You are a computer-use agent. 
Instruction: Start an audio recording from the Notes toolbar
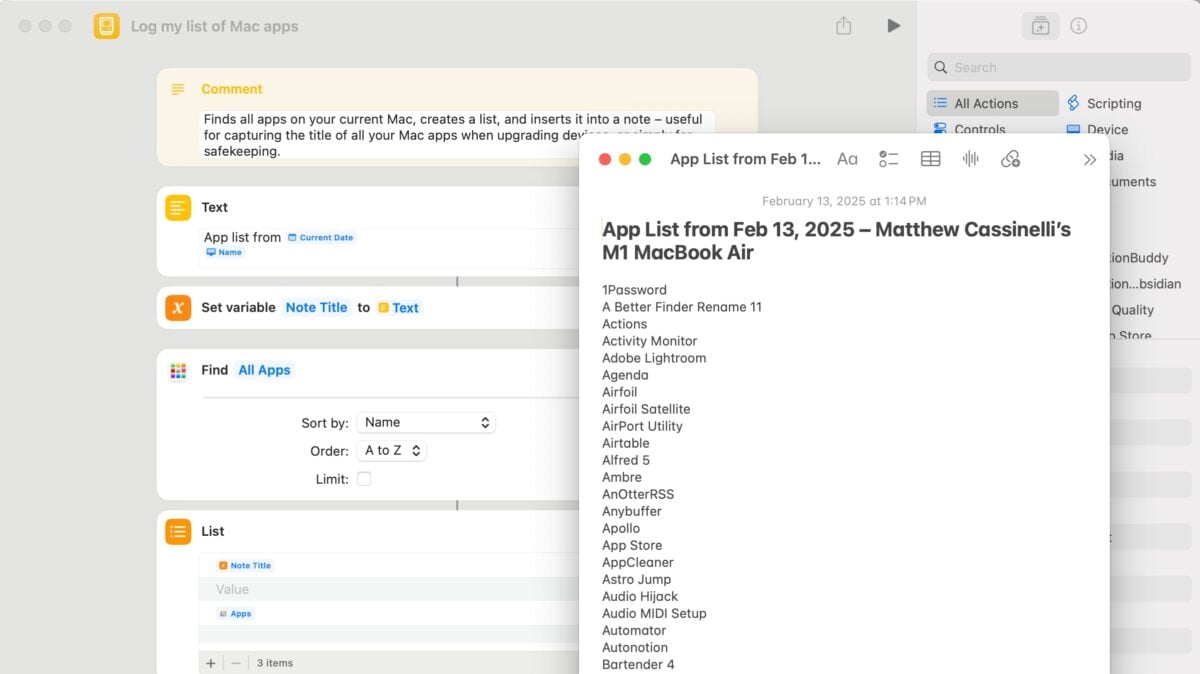[970, 159]
